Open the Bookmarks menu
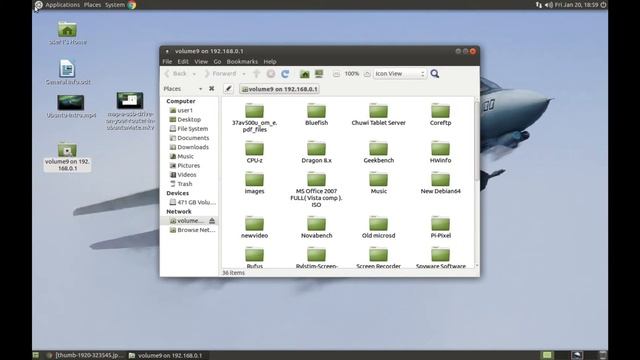This screenshot has height=360, width=640. click(242, 62)
